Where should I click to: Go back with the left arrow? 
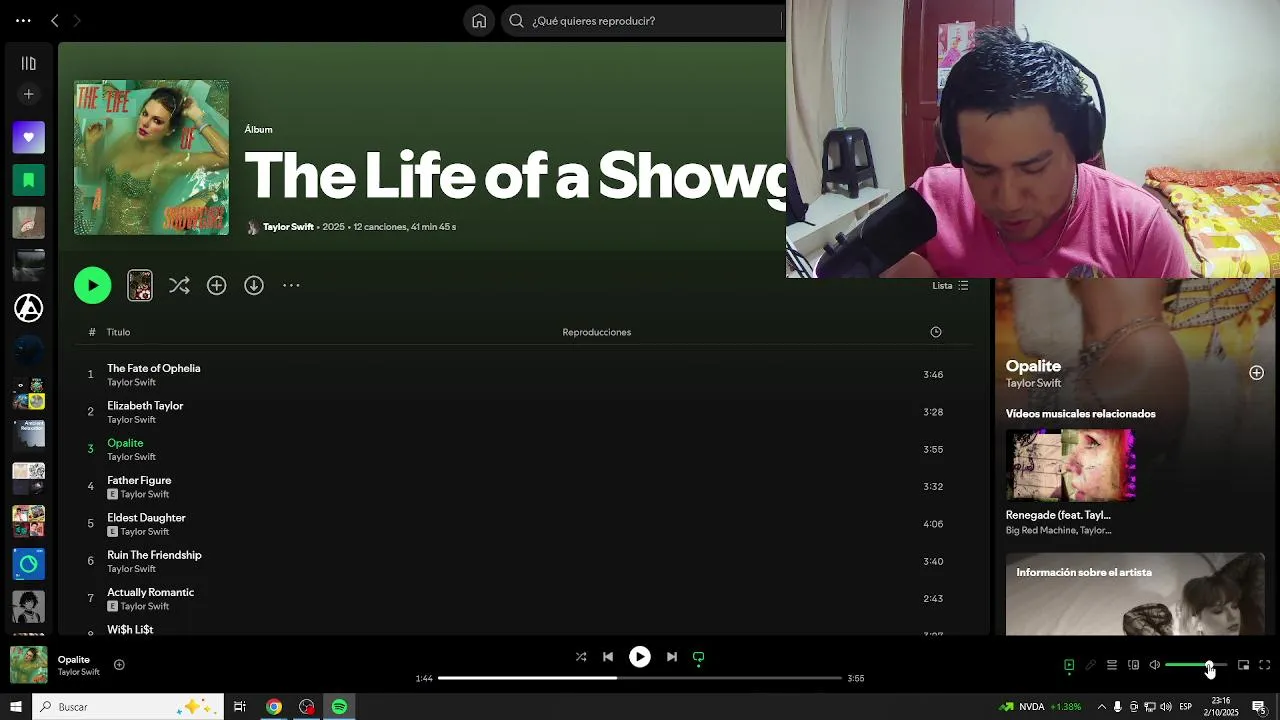pyautogui.click(x=55, y=20)
